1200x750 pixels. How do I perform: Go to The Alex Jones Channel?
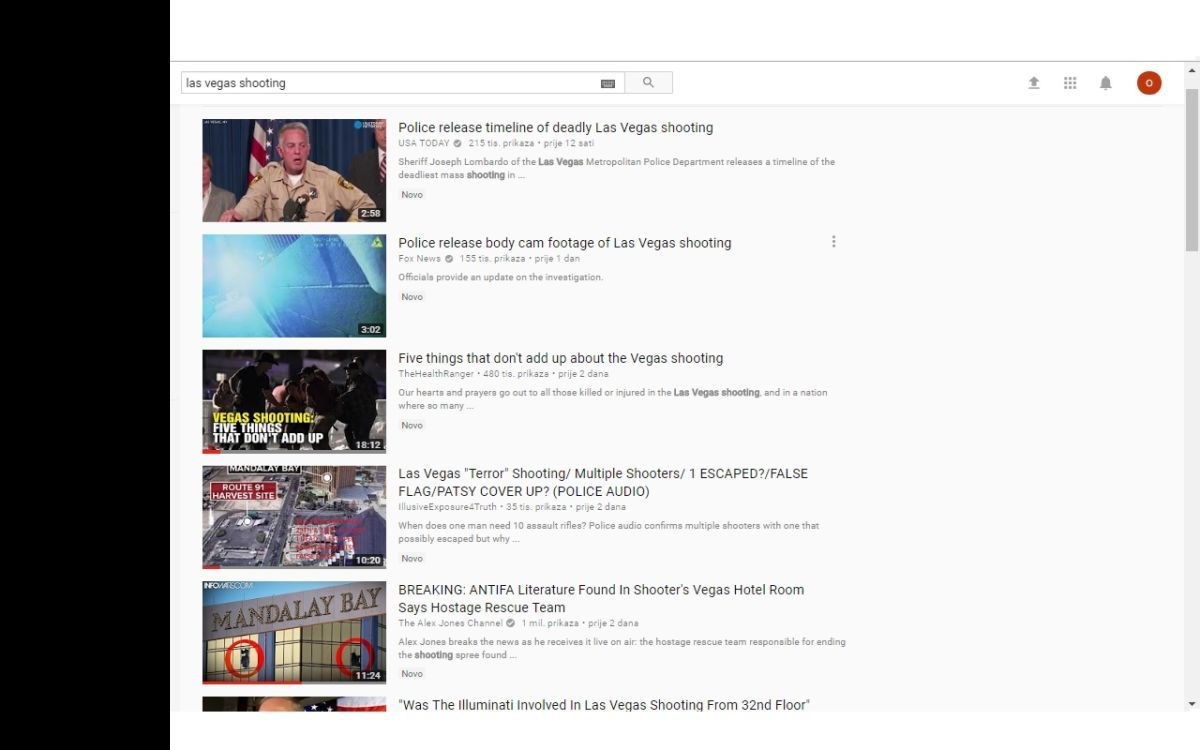[450, 623]
